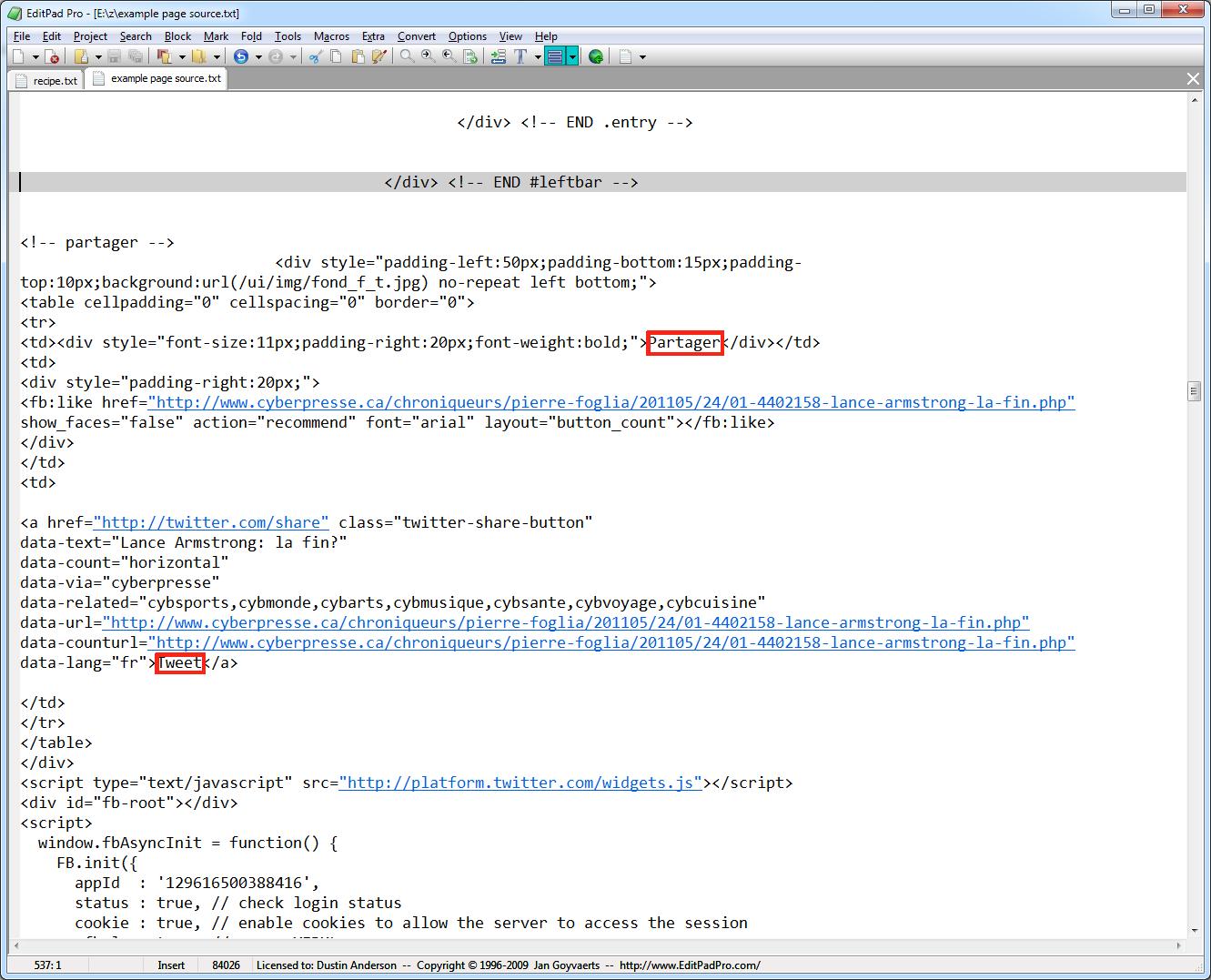Open the Extra menu
1211x980 pixels.
click(x=373, y=36)
